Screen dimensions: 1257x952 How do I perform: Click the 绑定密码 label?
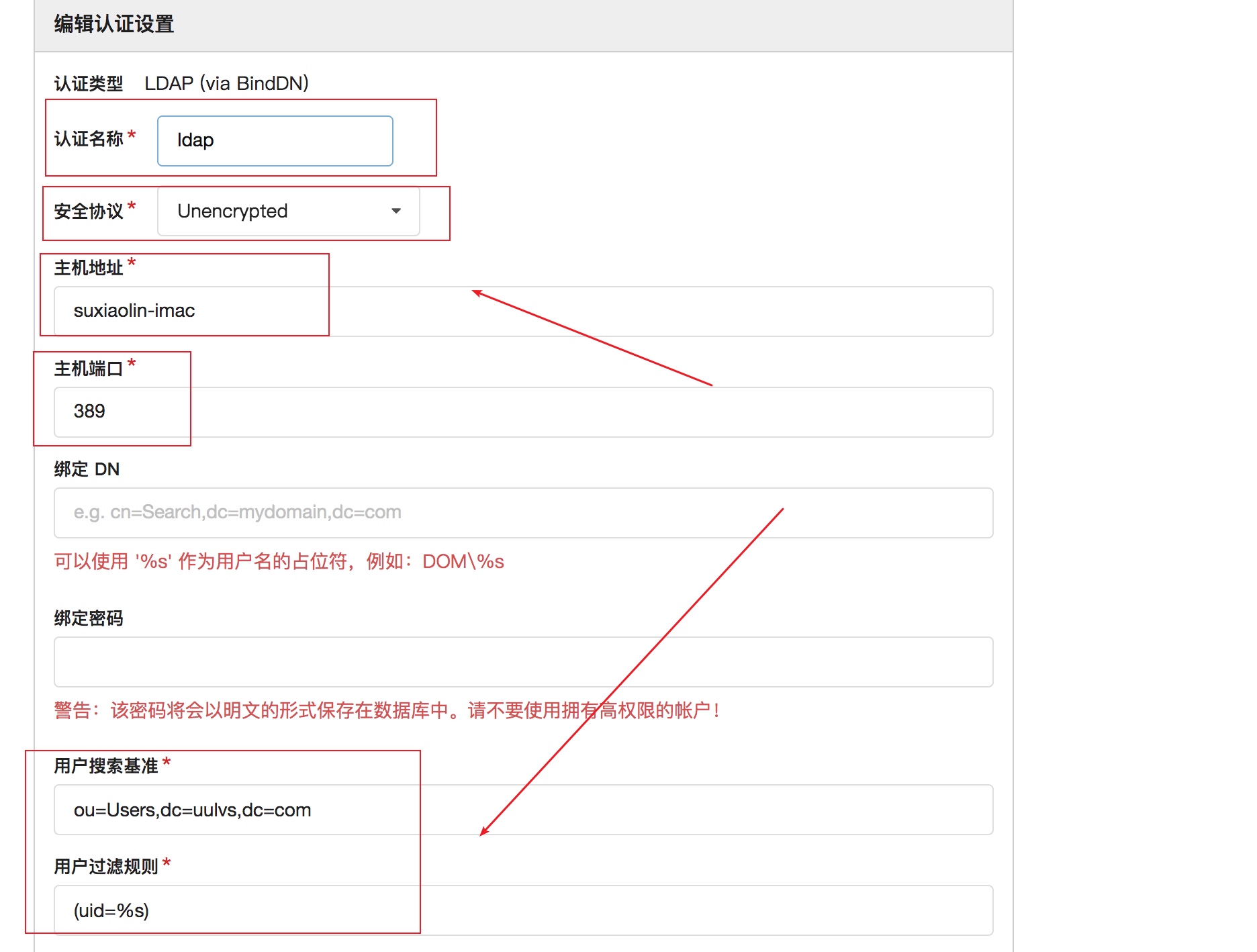coord(89,618)
